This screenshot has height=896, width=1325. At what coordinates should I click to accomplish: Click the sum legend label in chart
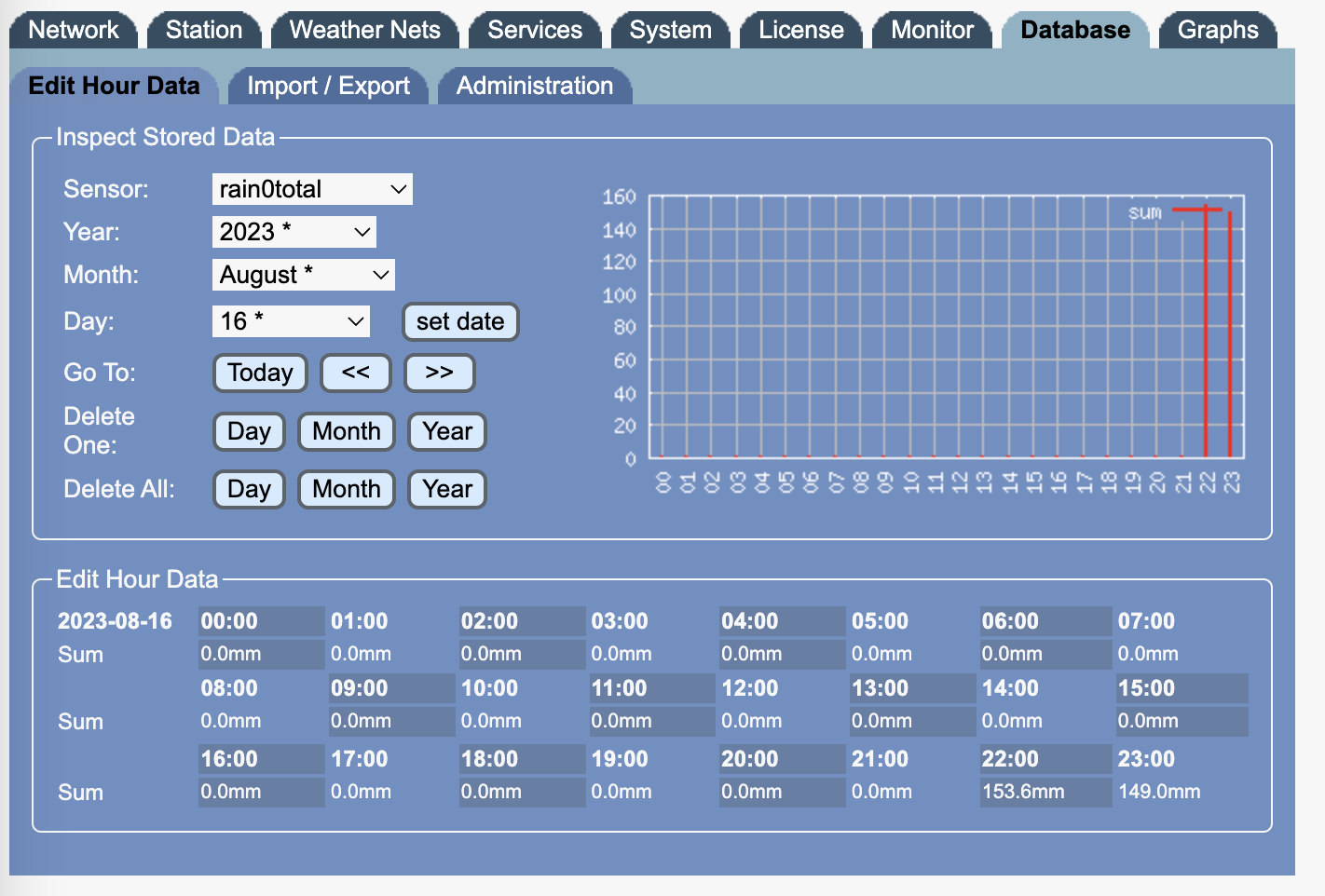pyautogui.click(x=1145, y=212)
